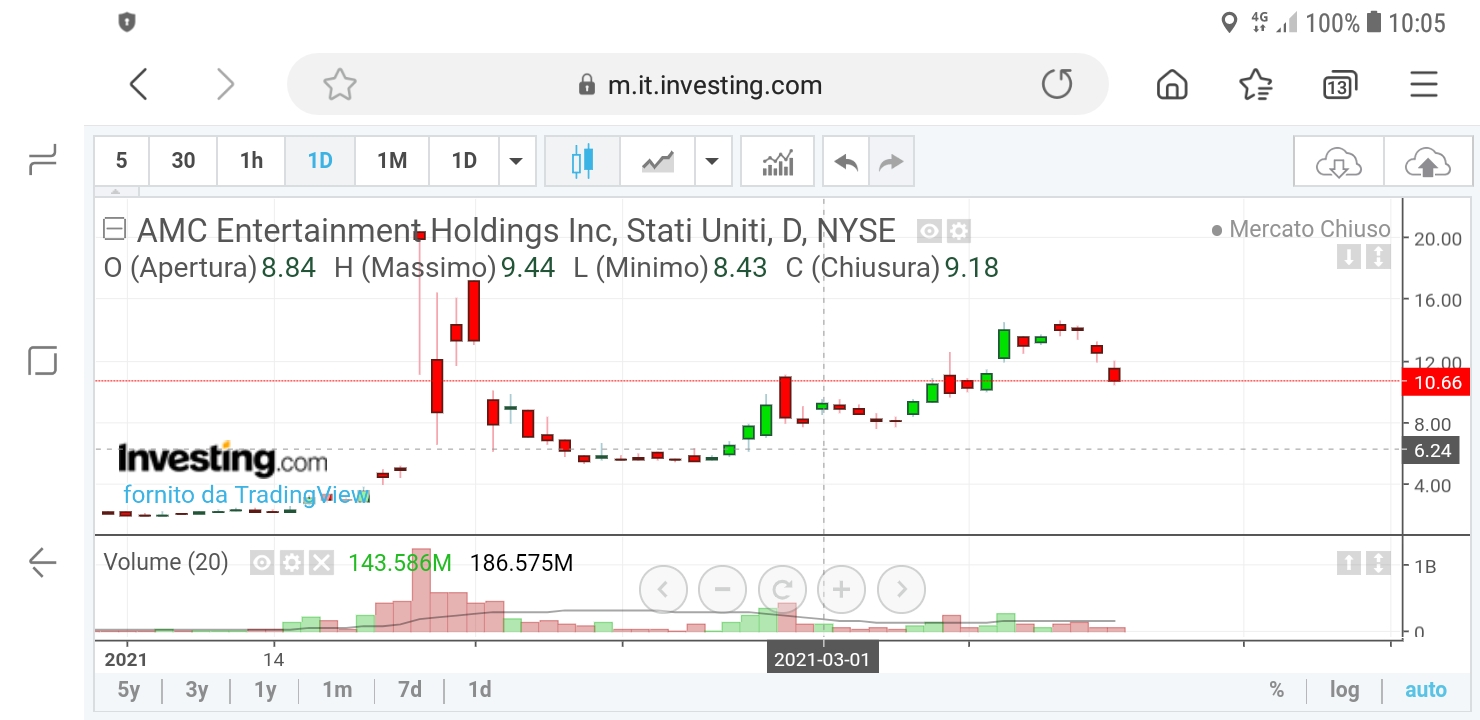Select the 2021-03-01 date marker
This screenshot has height=720, width=1480.
pyautogui.click(x=822, y=660)
